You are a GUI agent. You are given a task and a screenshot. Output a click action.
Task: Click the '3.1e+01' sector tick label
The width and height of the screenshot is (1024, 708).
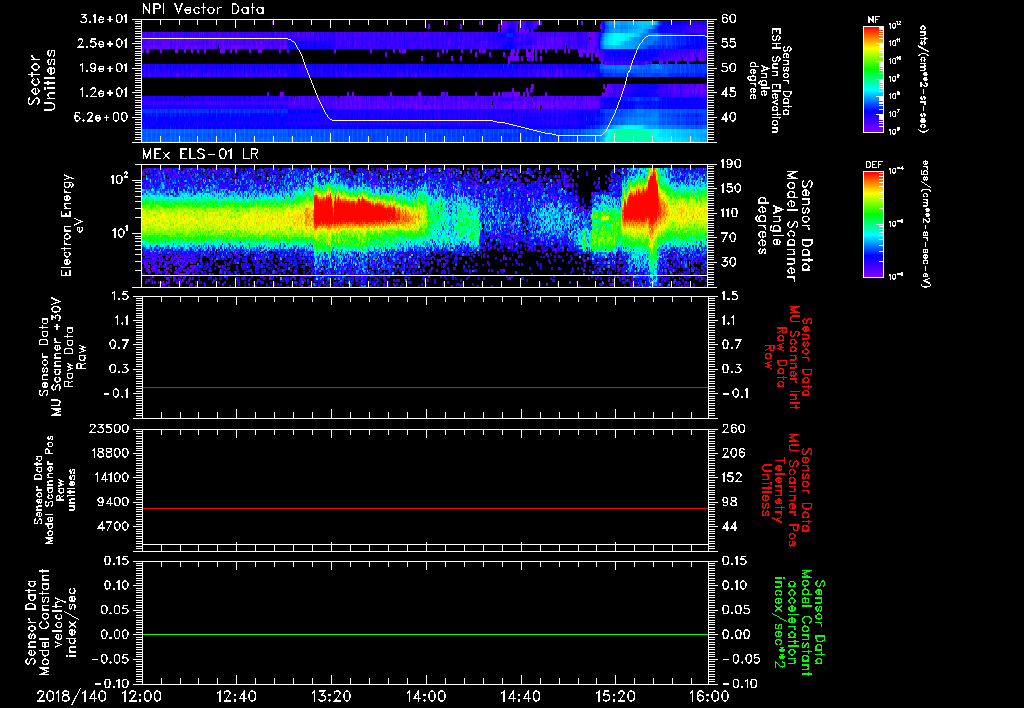pos(104,19)
